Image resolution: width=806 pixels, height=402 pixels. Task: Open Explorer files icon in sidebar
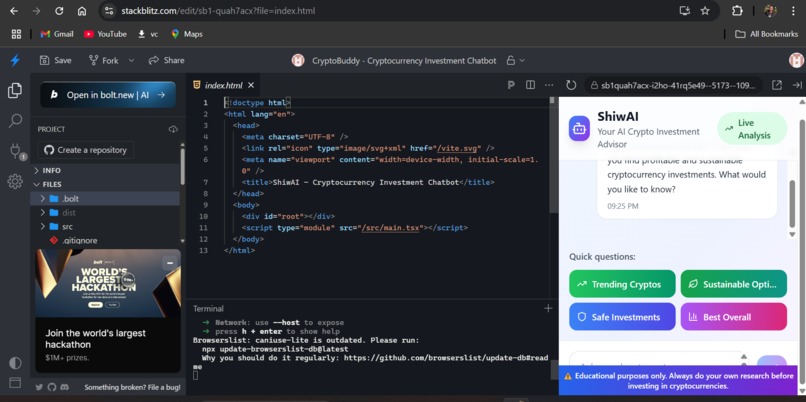[15, 90]
